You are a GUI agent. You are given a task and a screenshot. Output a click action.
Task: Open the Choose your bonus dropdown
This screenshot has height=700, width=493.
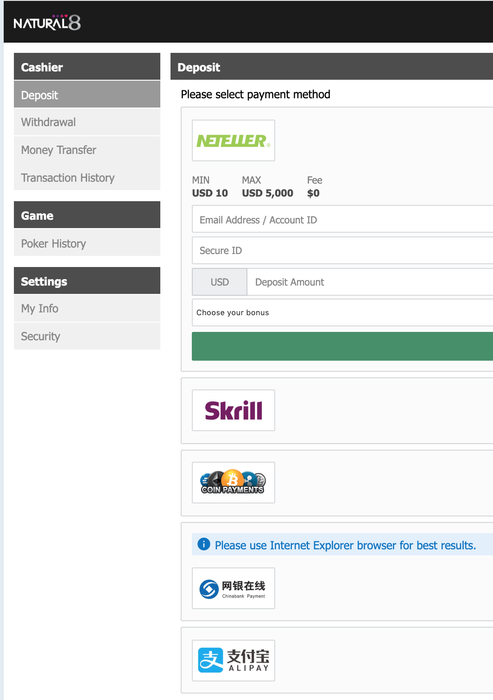343,312
